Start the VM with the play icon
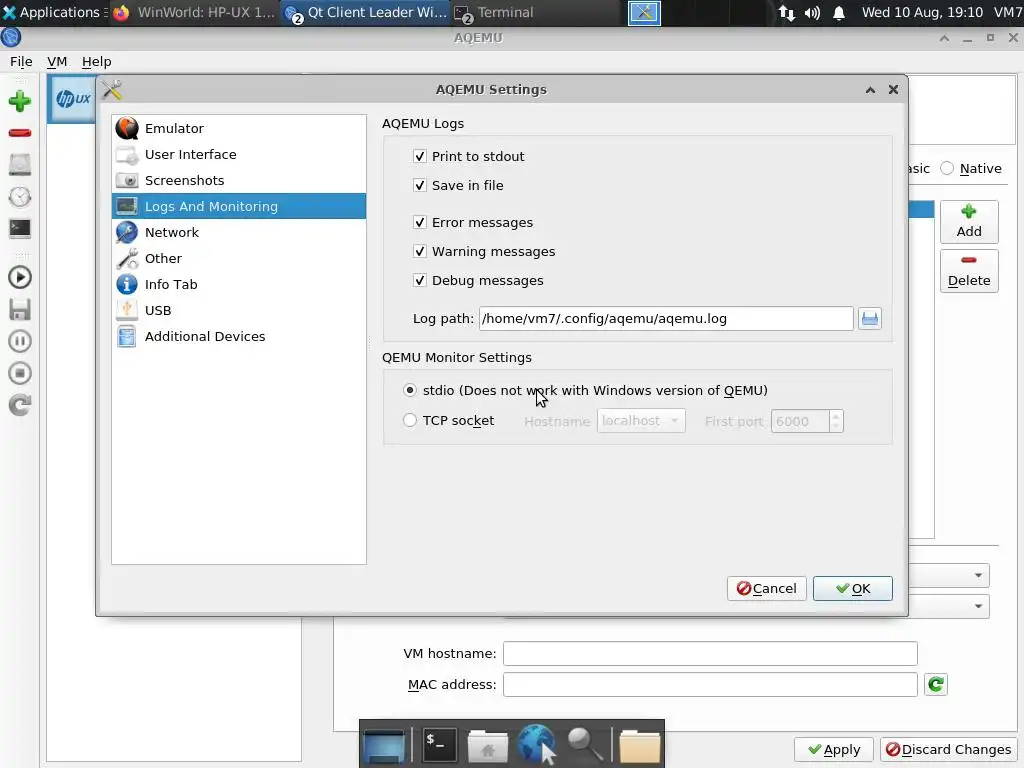Viewport: 1024px width, 768px height. point(20,278)
